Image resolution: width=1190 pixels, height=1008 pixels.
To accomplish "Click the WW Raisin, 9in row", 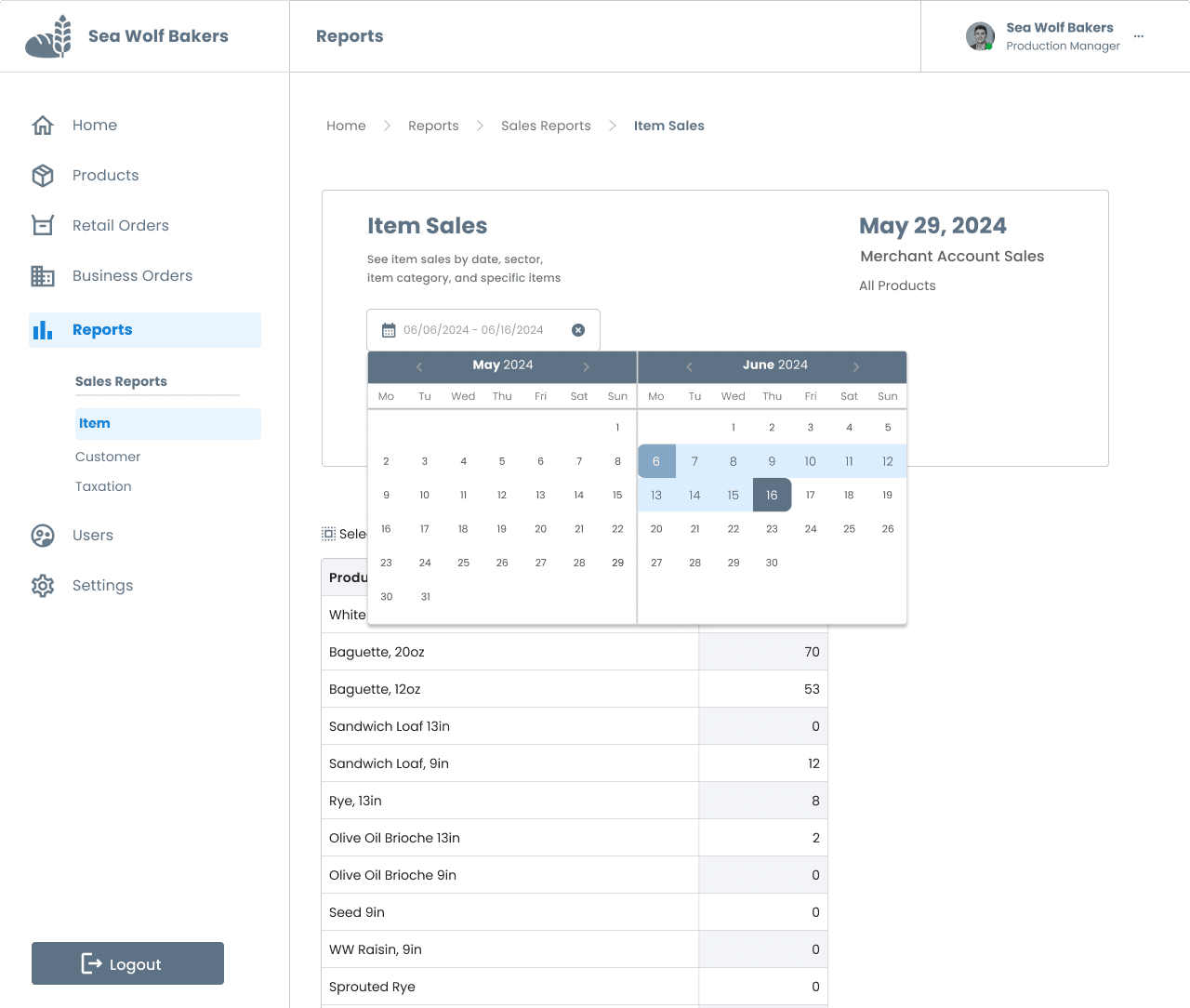I will pos(575,949).
